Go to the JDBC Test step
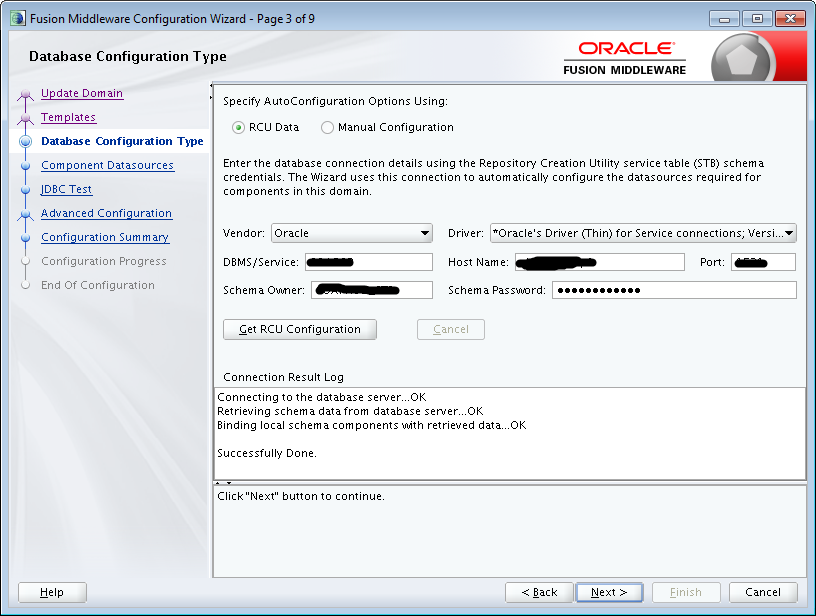 click(x=66, y=189)
